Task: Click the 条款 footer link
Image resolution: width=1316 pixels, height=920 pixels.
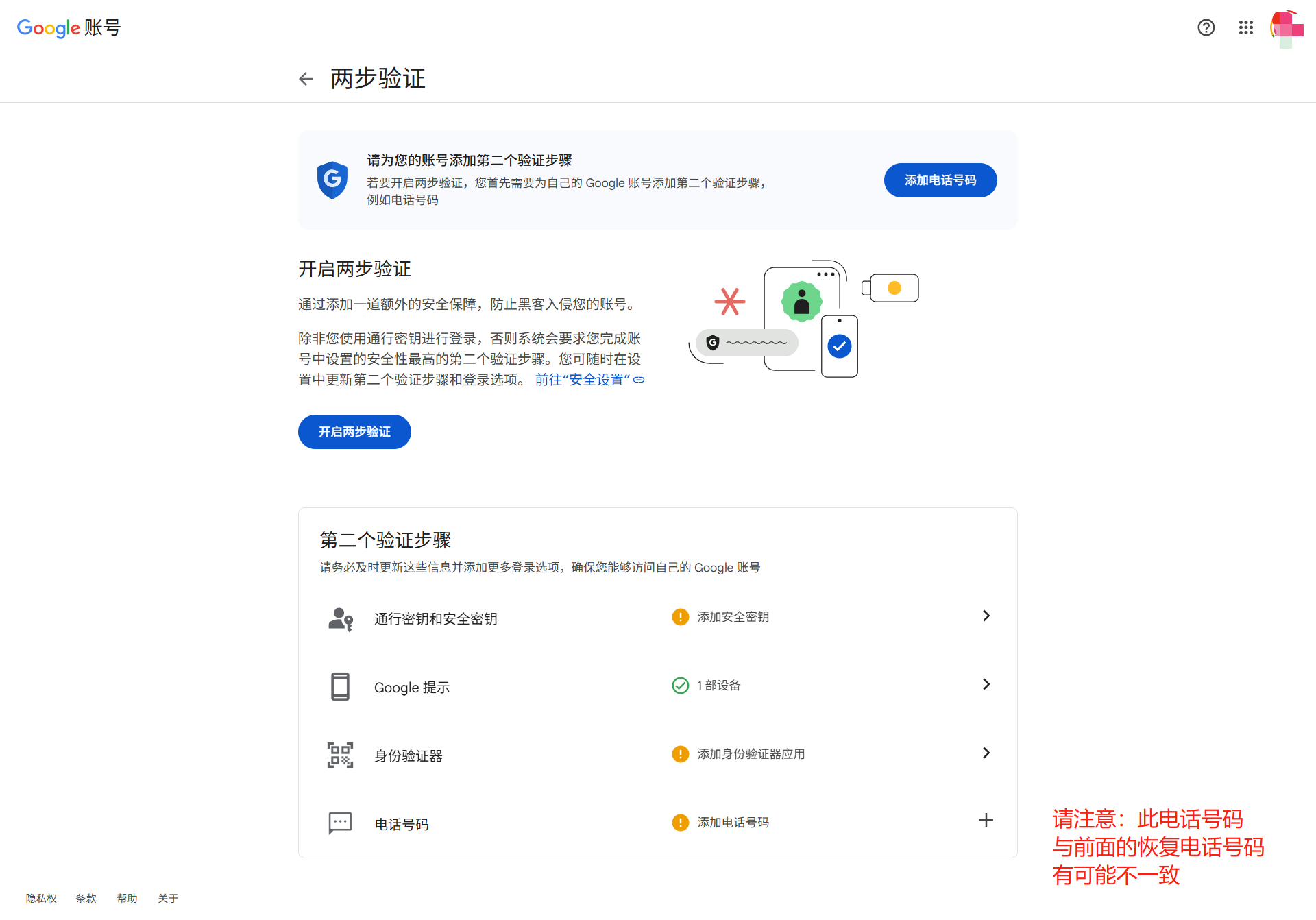Action: coord(86,898)
